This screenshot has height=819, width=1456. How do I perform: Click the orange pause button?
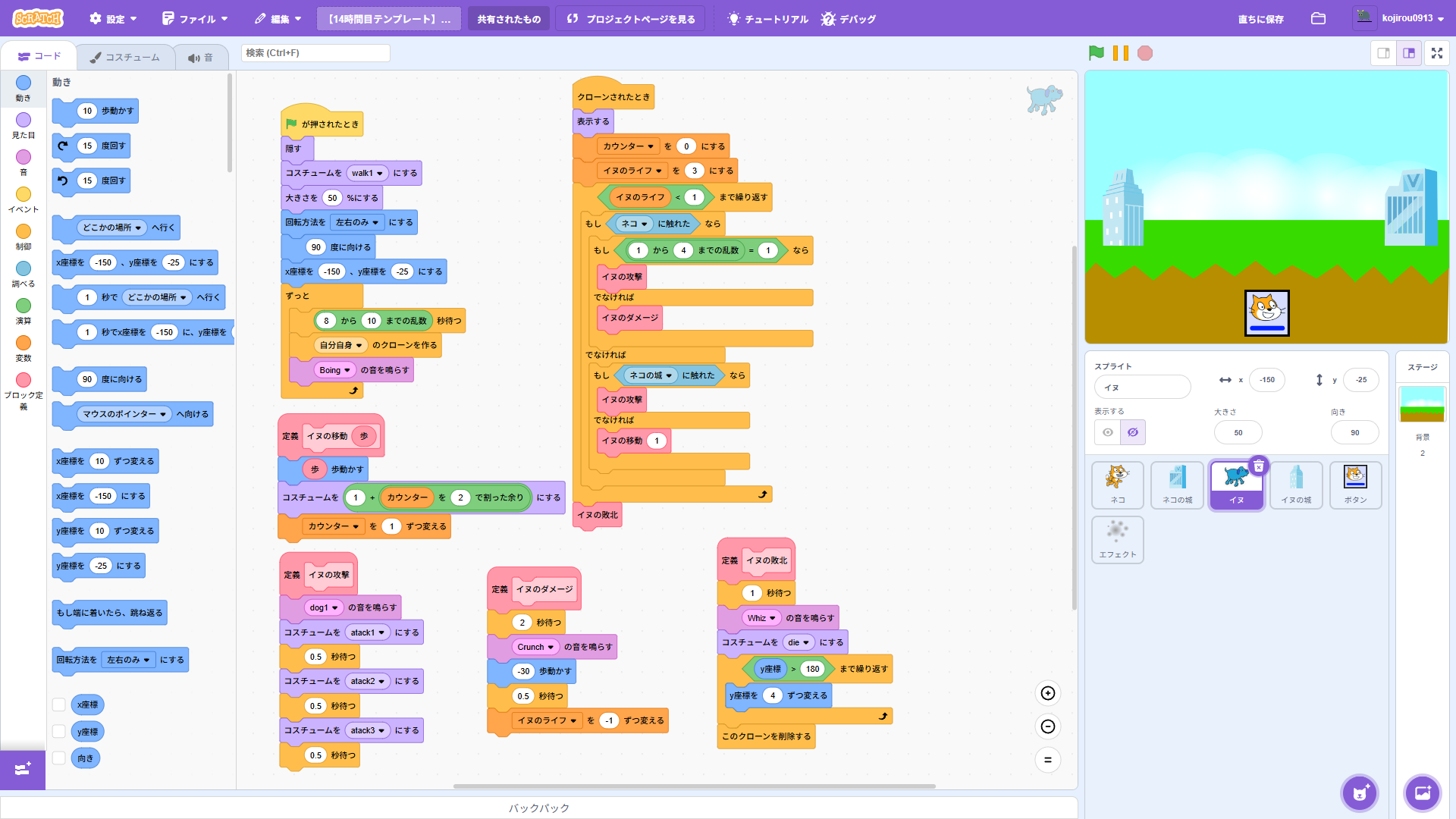click(x=1120, y=53)
